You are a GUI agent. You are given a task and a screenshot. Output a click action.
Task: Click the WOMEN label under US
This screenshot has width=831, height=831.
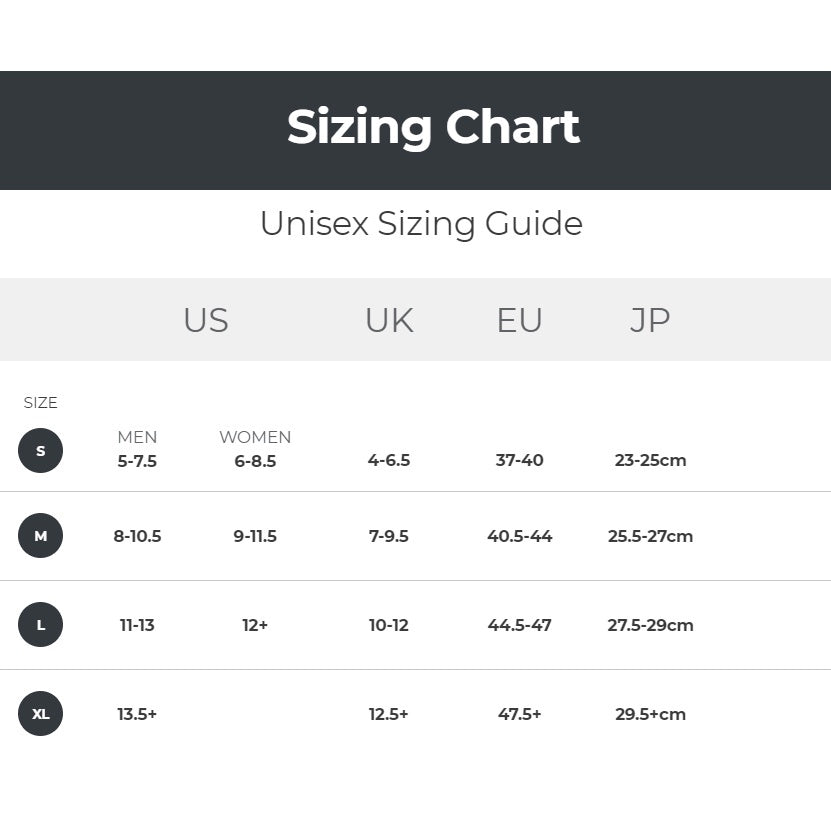click(255, 437)
